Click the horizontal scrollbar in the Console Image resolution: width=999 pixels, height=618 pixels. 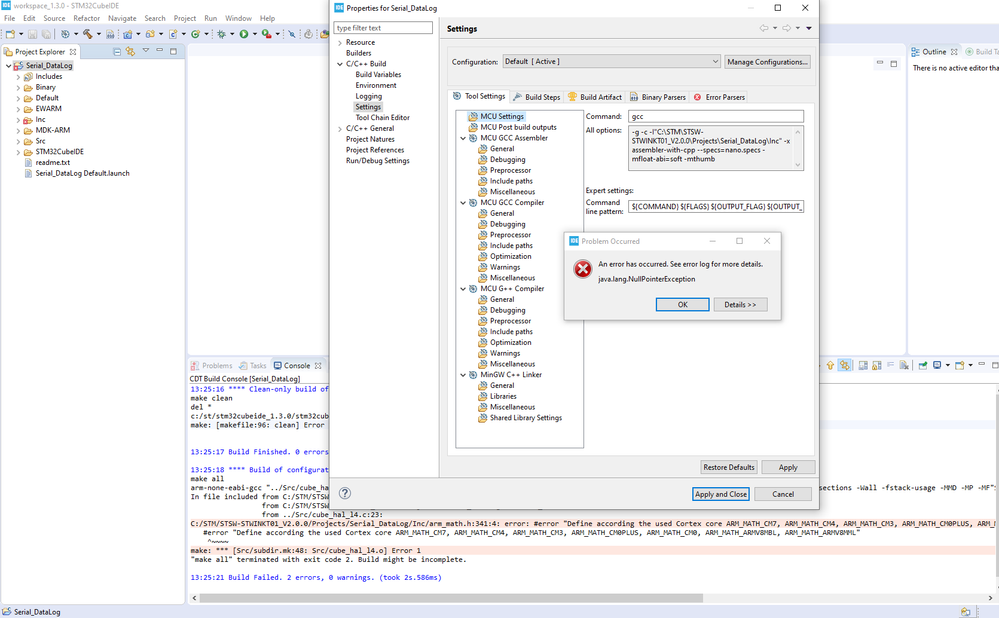(x=451, y=598)
